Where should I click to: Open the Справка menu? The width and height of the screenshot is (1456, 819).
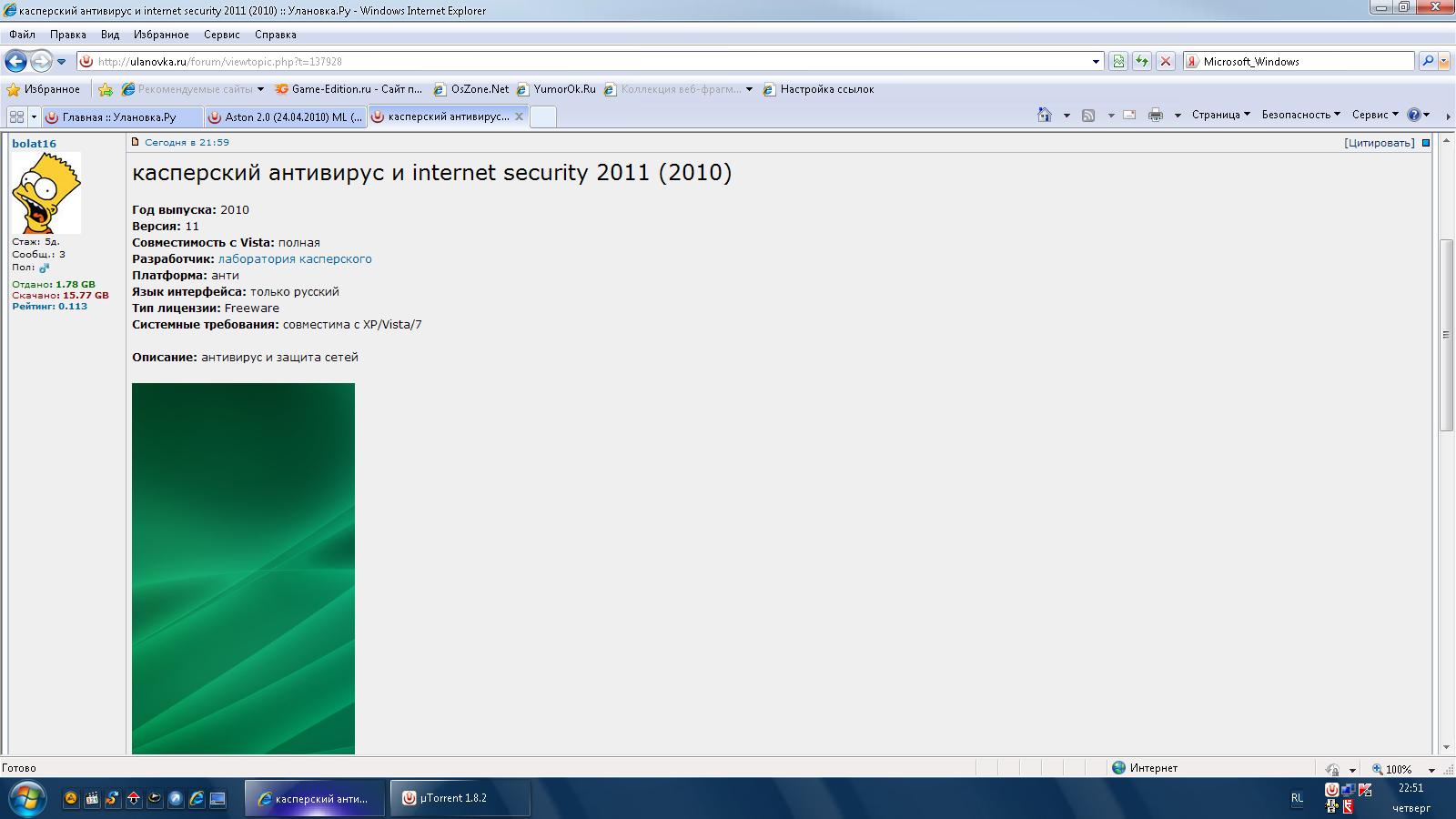[276, 35]
